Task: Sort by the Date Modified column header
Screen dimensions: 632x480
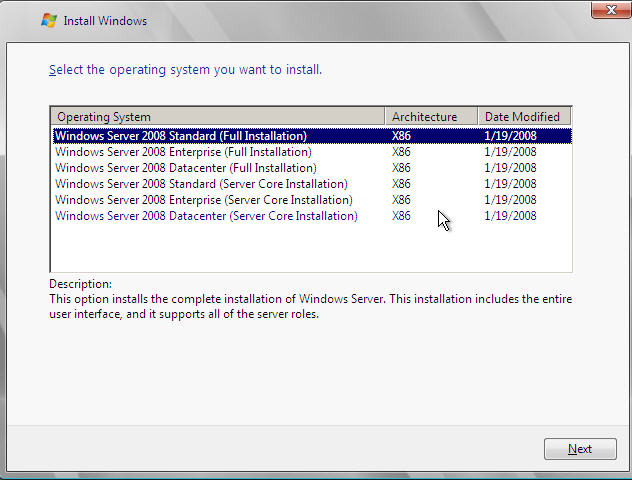Action: pyautogui.click(x=524, y=117)
